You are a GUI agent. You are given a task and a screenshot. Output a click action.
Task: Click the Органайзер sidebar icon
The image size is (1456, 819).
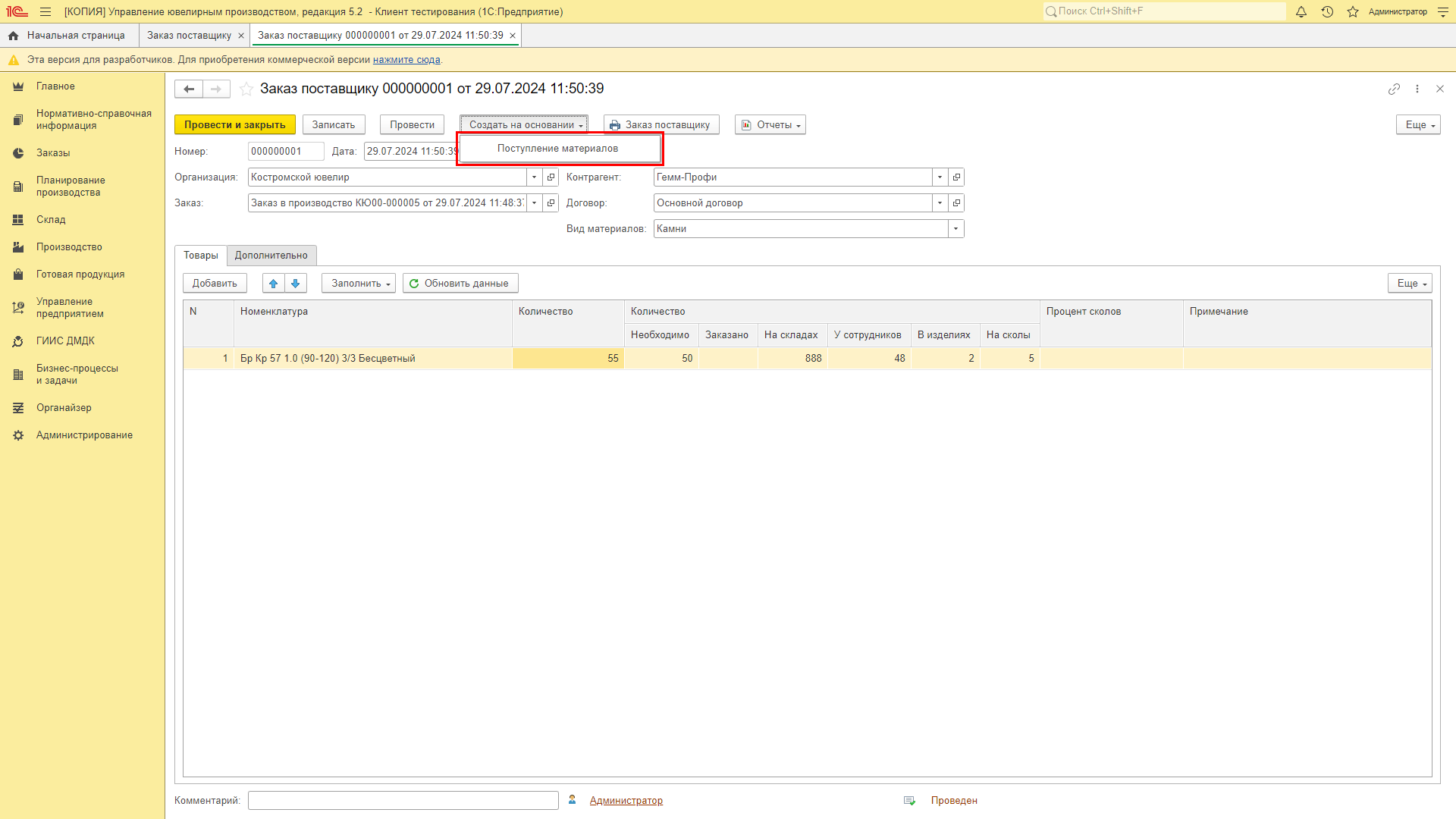(x=18, y=408)
